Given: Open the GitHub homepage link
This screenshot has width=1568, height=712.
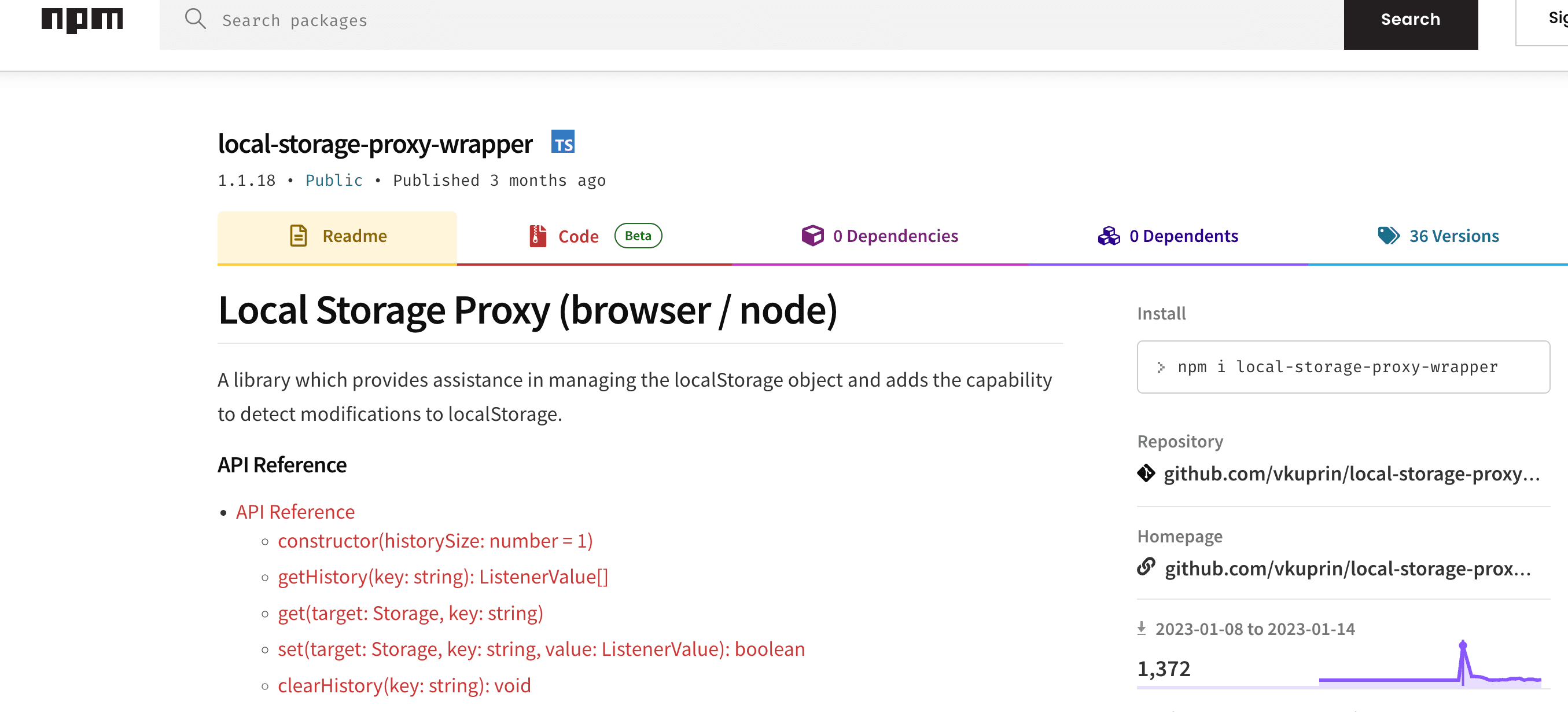Looking at the screenshot, I should click(1347, 568).
